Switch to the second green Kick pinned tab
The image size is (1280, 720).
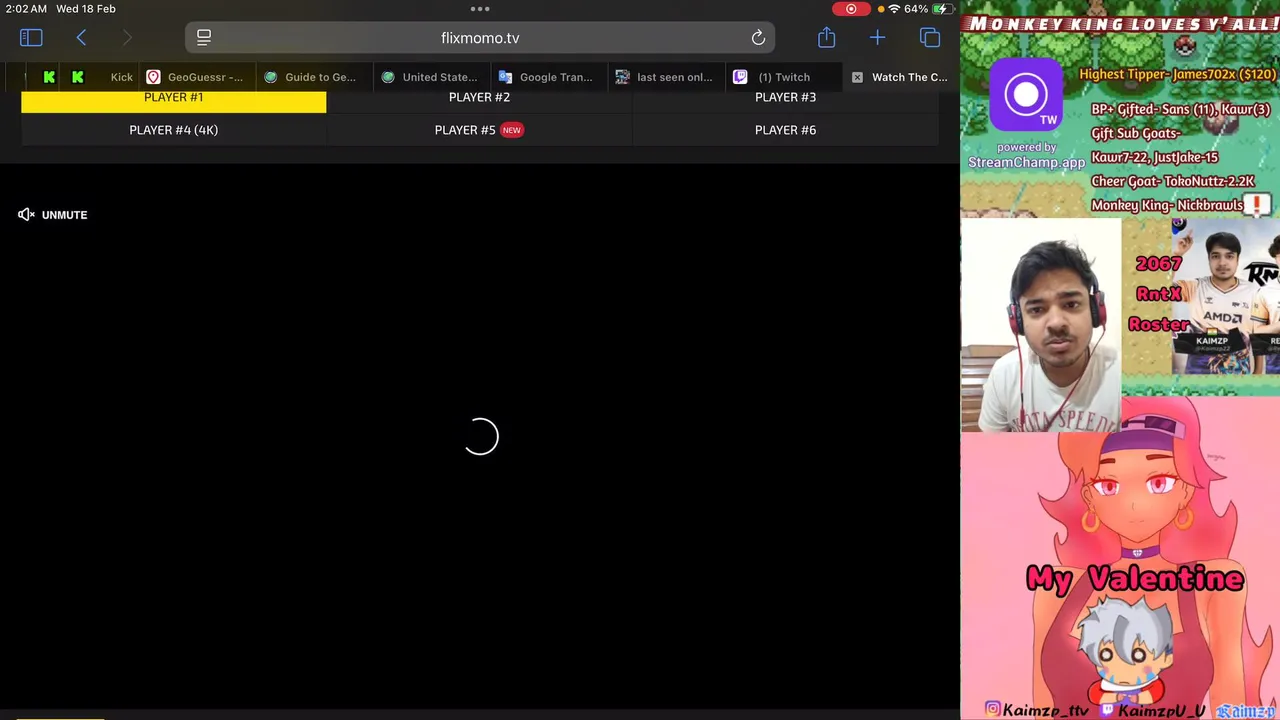[x=77, y=77]
